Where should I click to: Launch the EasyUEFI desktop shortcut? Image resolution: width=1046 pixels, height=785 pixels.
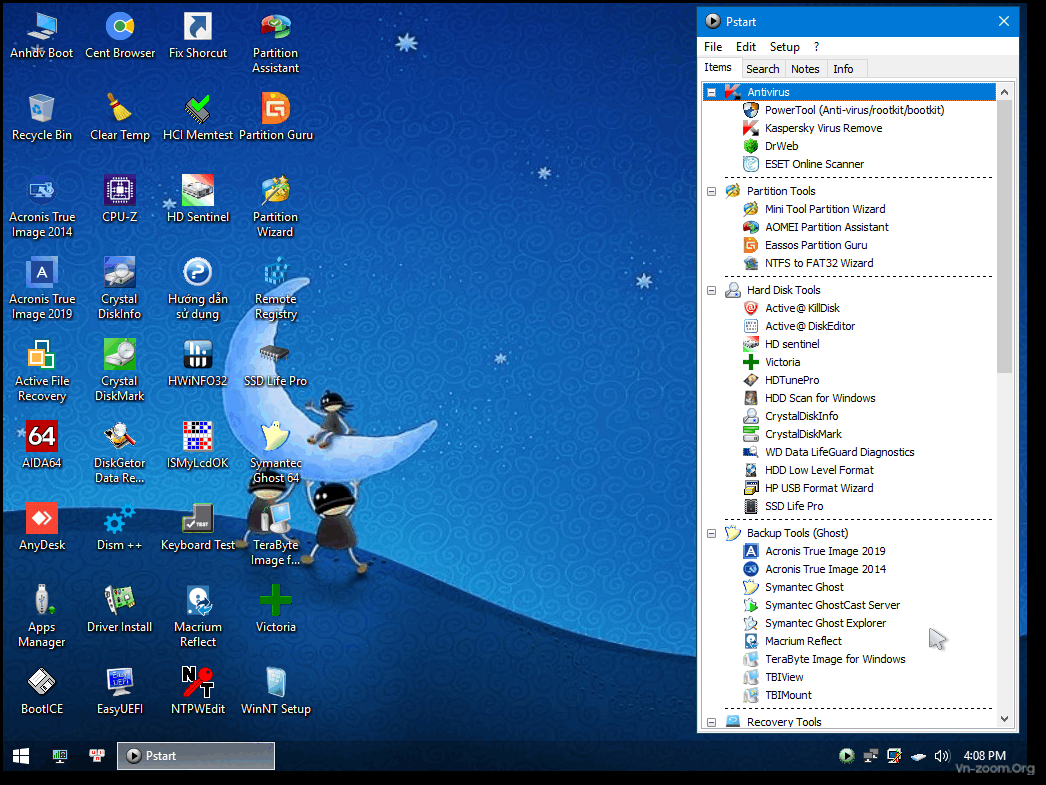tap(120, 683)
